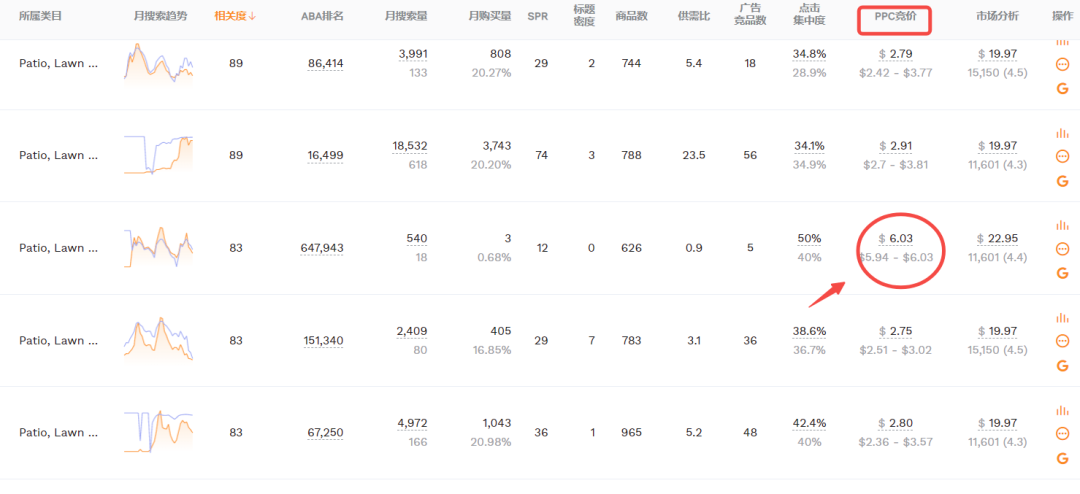
Task: Open the search trend chart in the 86,414 row
Action: [159, 64]
